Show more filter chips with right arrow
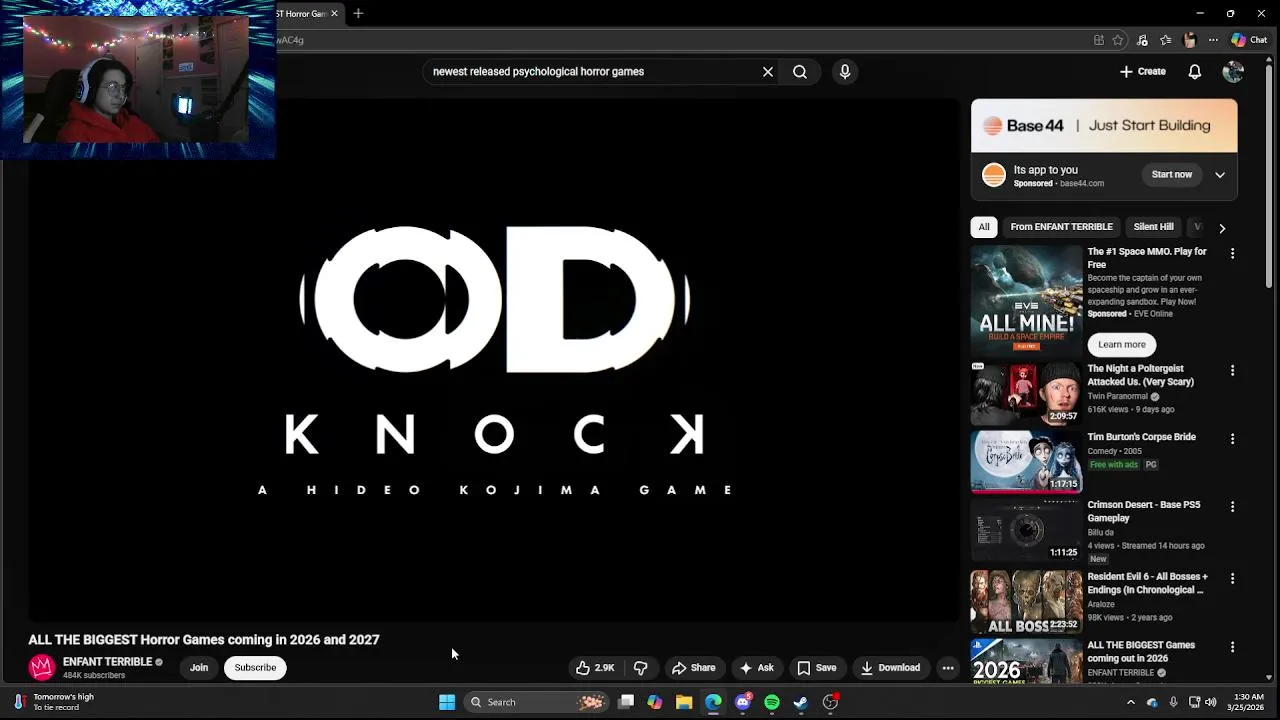Image resolution: width=1280 pixels, height=720 pixels. click(1221, 228)
